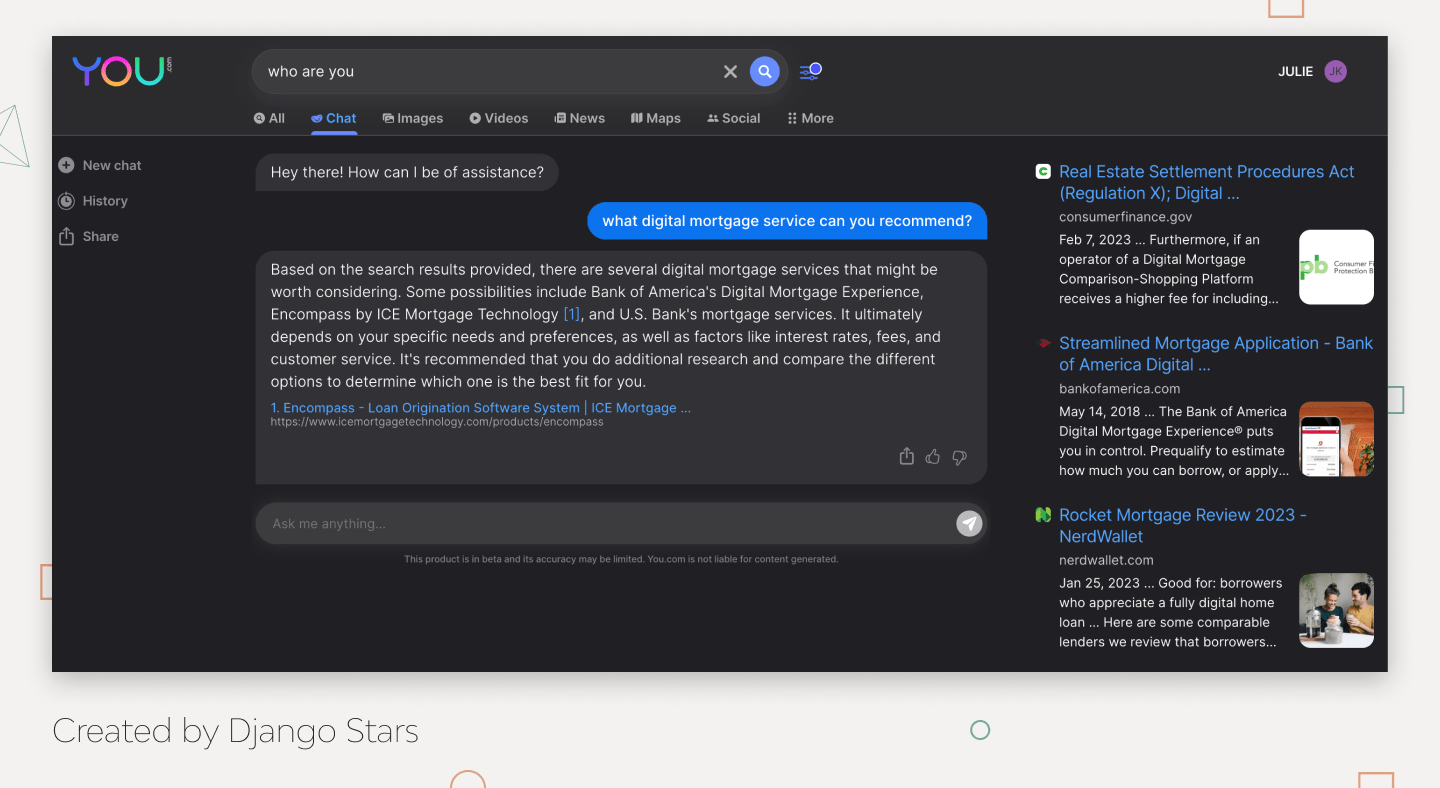Viewport: 1440px width, 788px height.
Task: Open the Videos tab
Action: coord(499,118)
